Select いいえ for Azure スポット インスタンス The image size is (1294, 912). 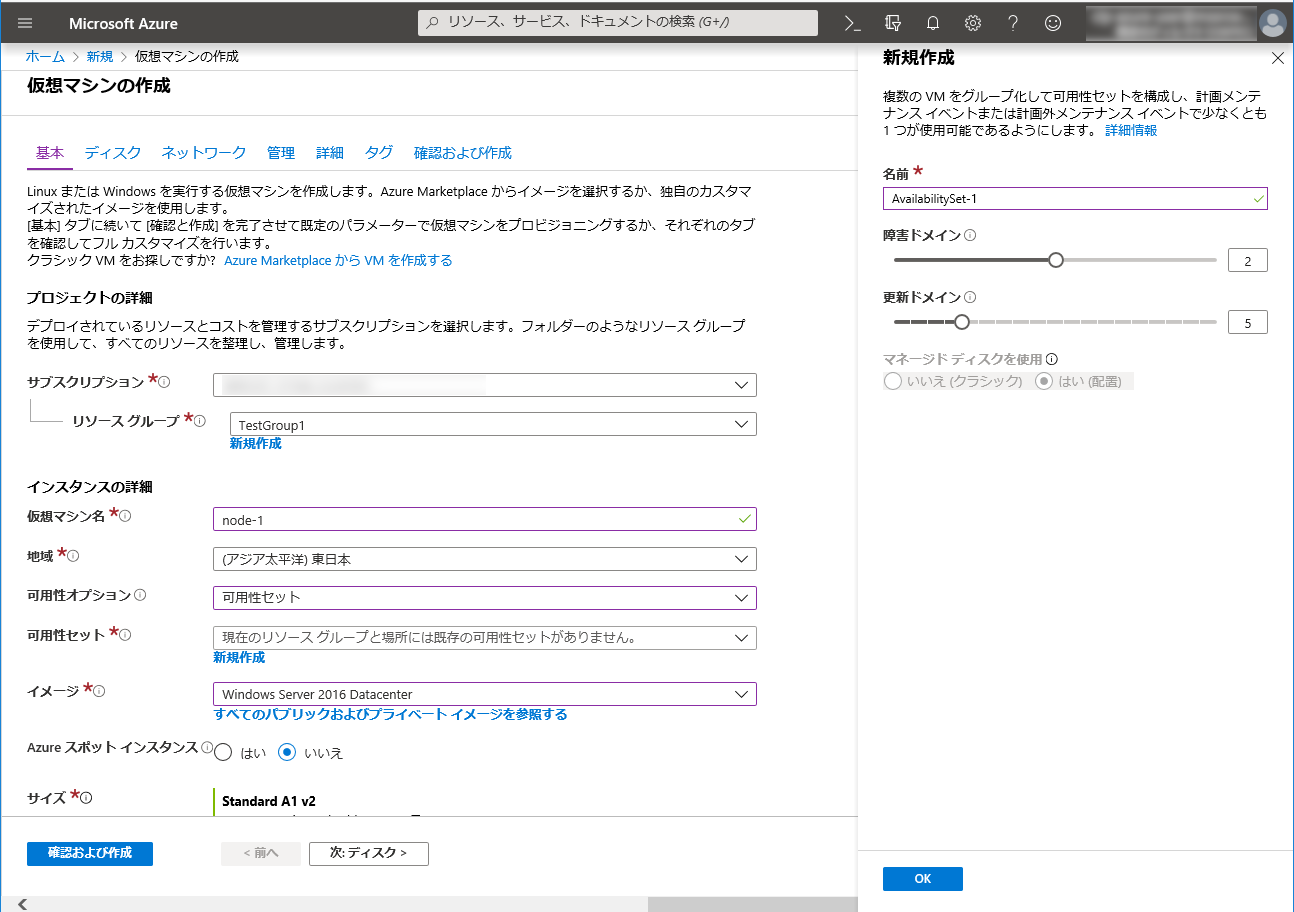tap(287, 753)
